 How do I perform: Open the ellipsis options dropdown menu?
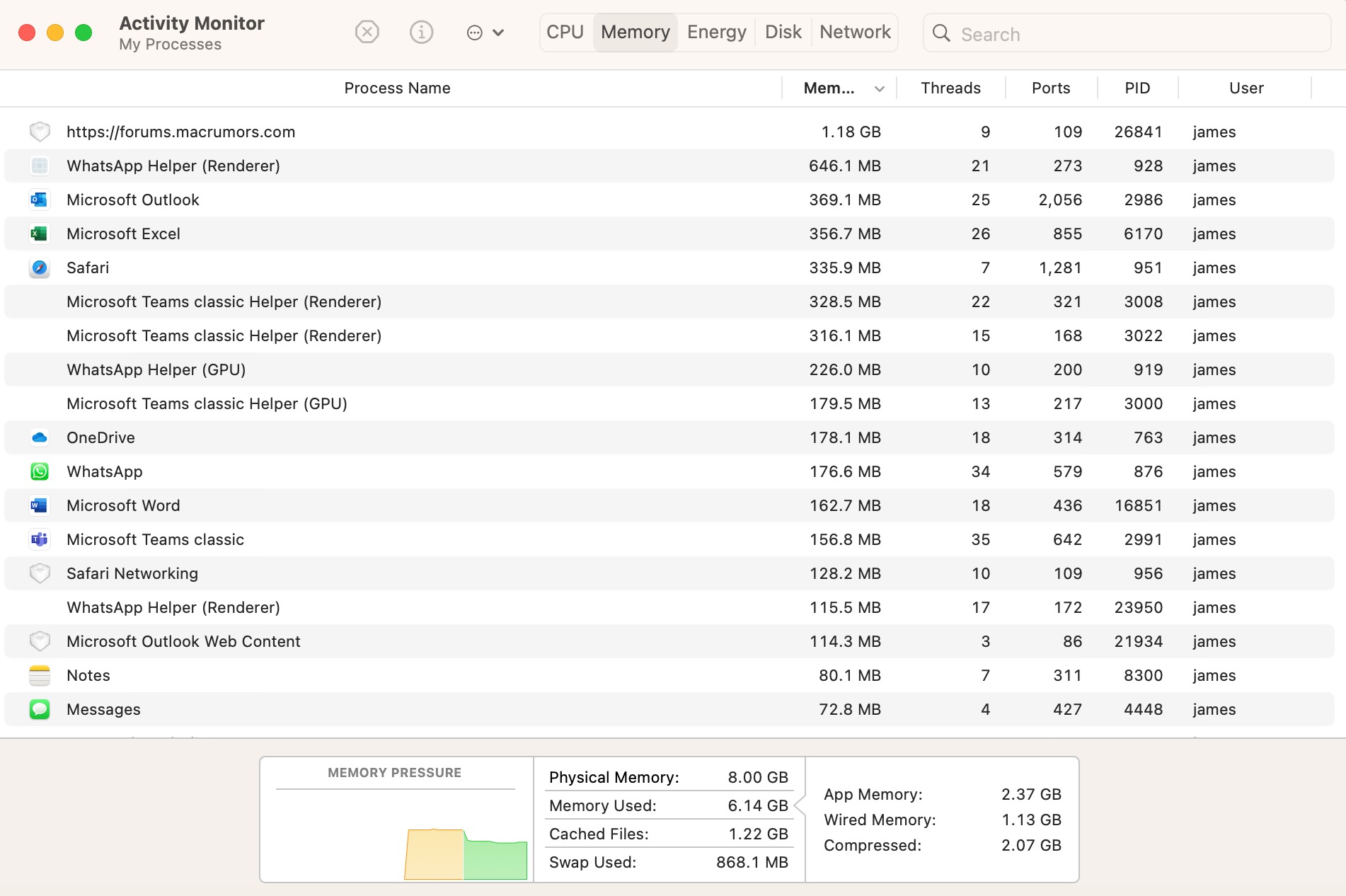click(485, 33)
